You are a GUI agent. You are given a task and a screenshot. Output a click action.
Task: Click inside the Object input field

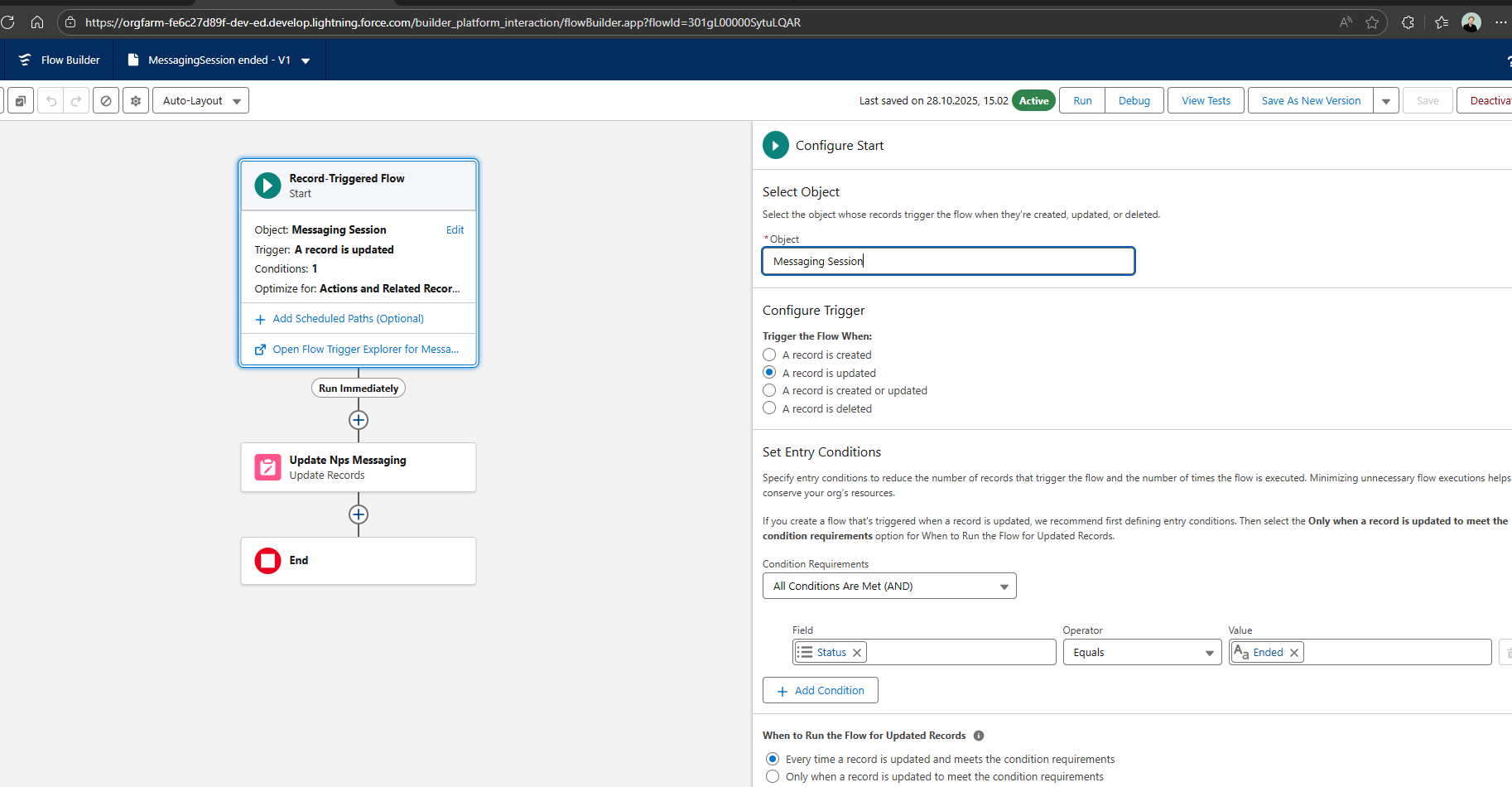click(947, 261)
